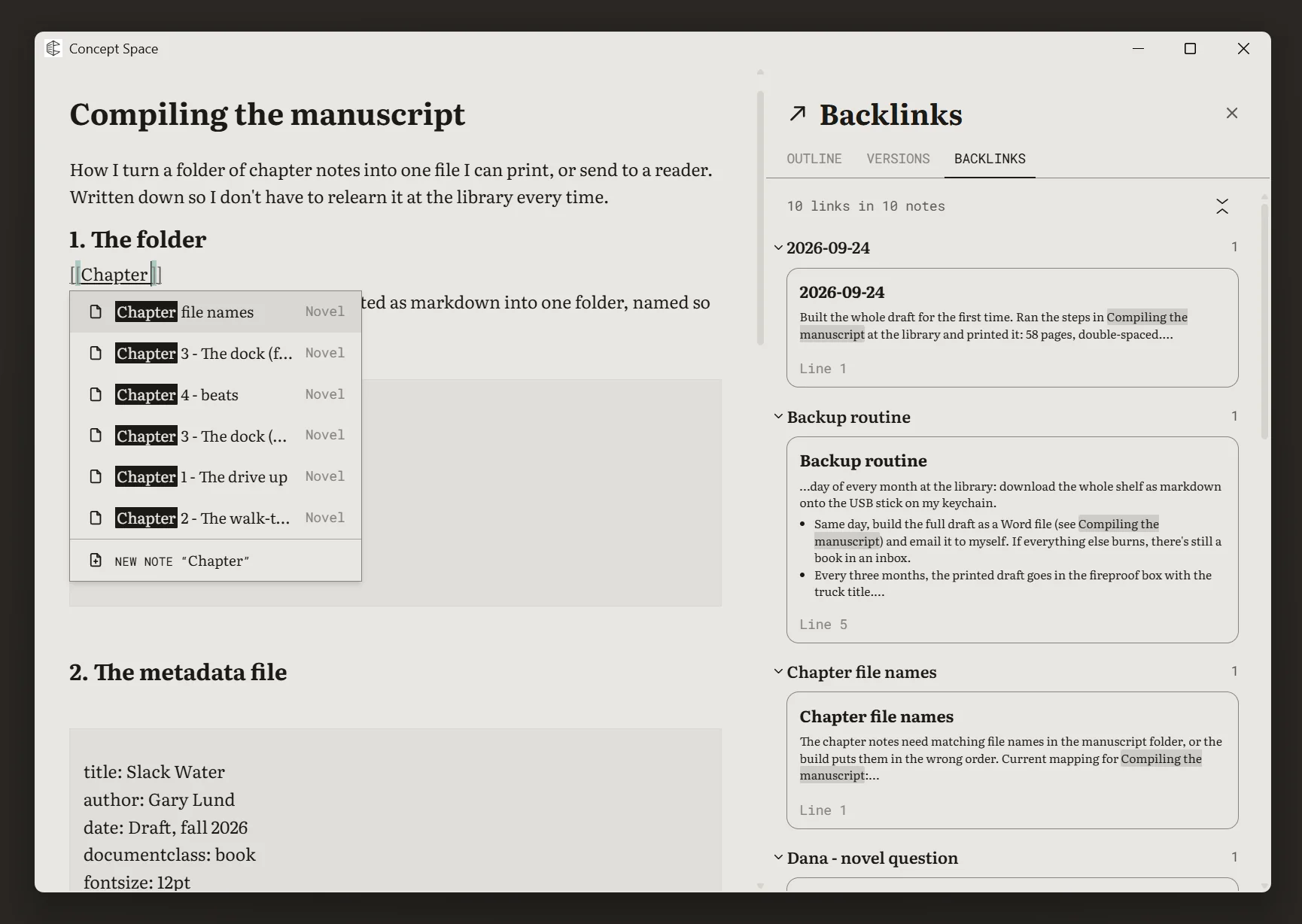Image resolution: width=1302 pixels, height=924 pixels.
Task: Click the editor scroll-up arrow
Action: coord(760,72)
